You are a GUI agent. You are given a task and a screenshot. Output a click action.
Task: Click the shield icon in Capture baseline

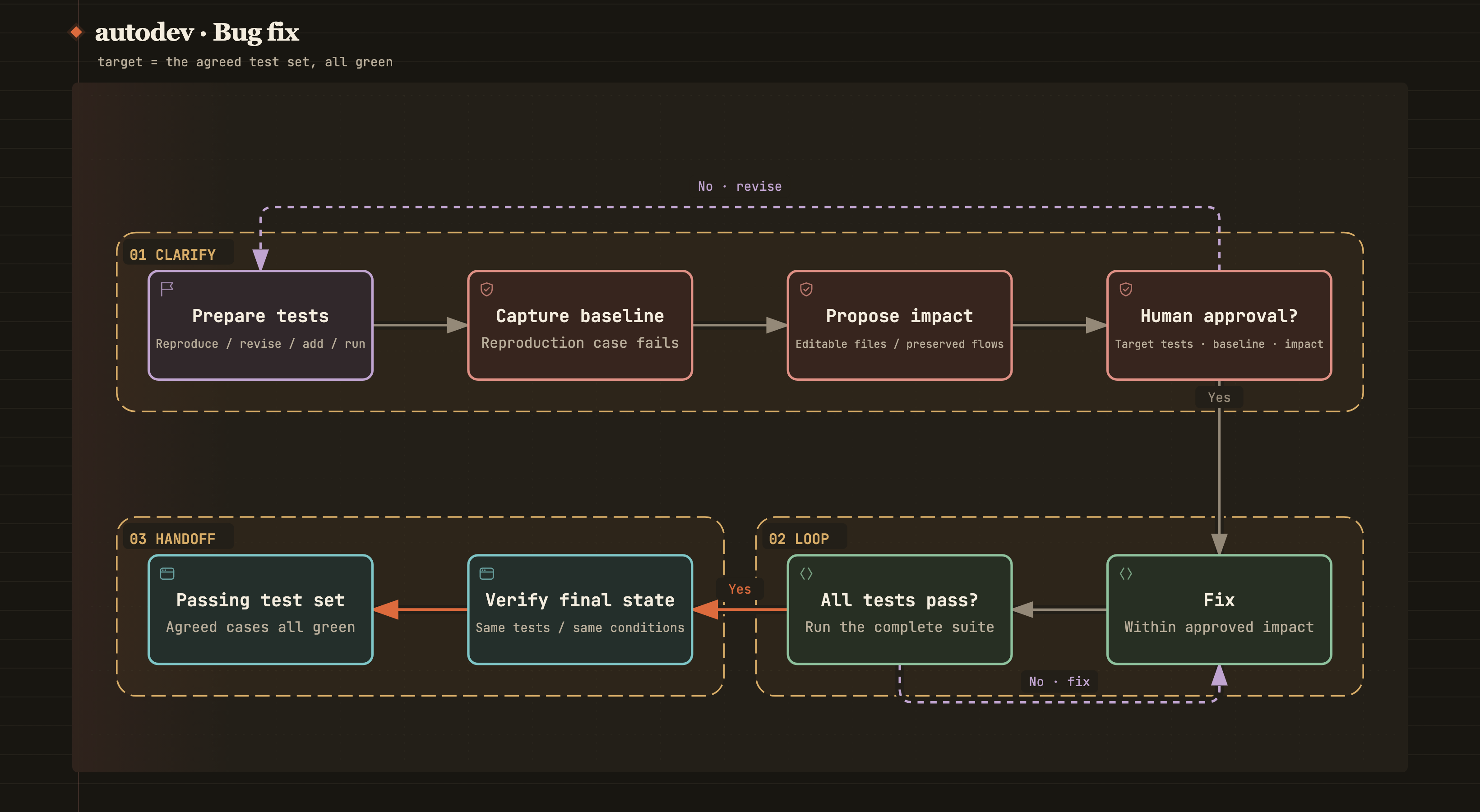point(486,289)
